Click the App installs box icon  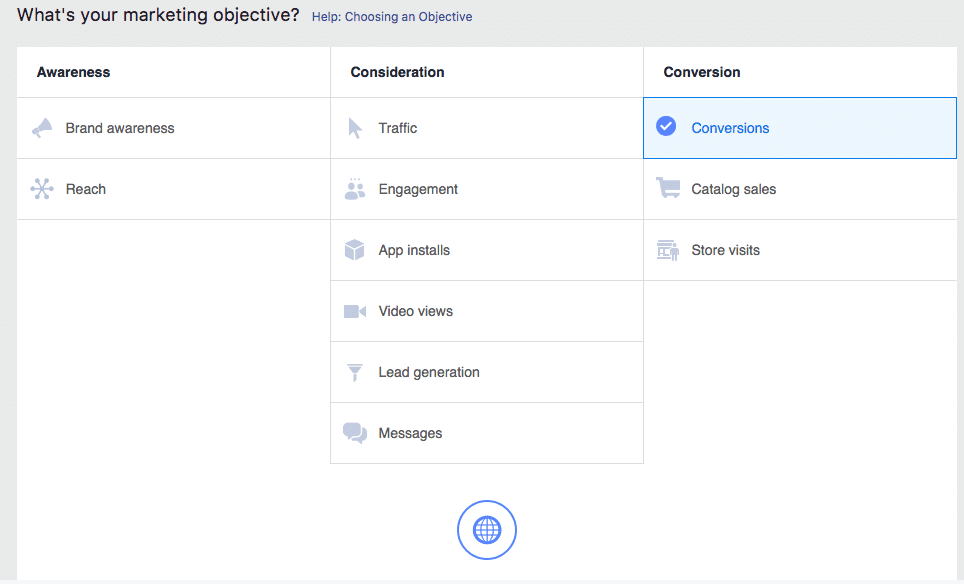tap(355, 250)
